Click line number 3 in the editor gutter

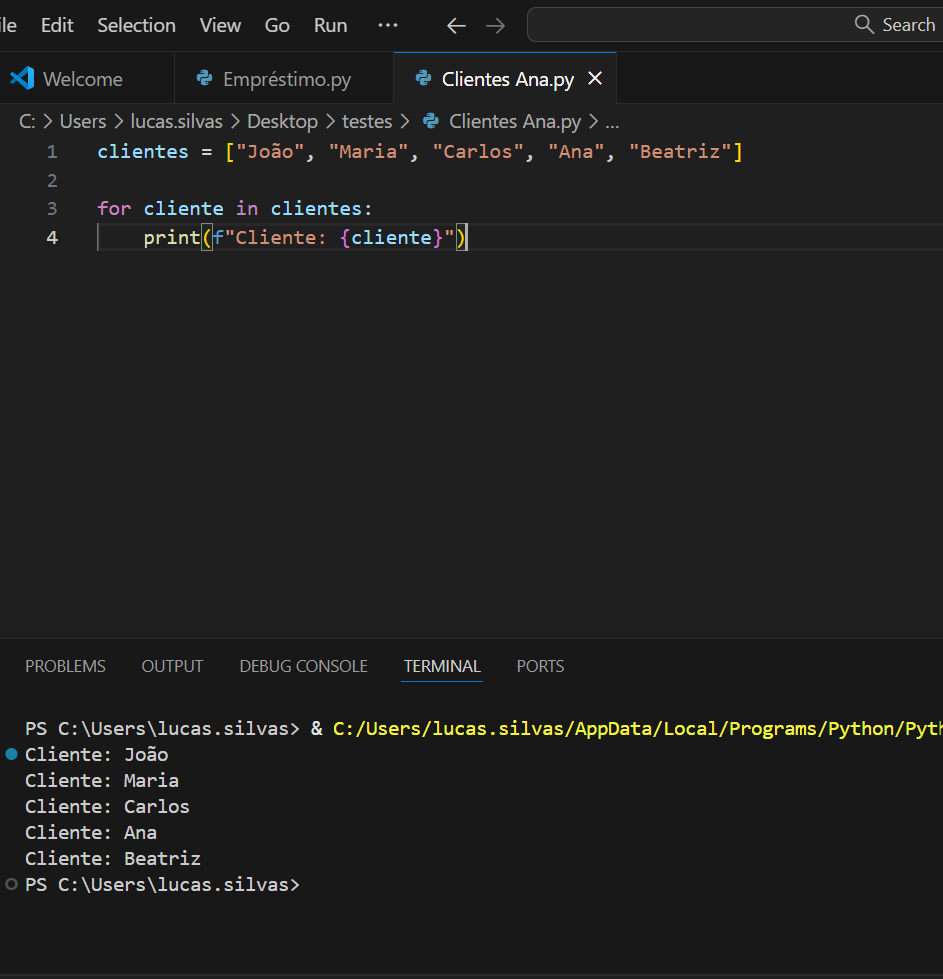[52, 209]
